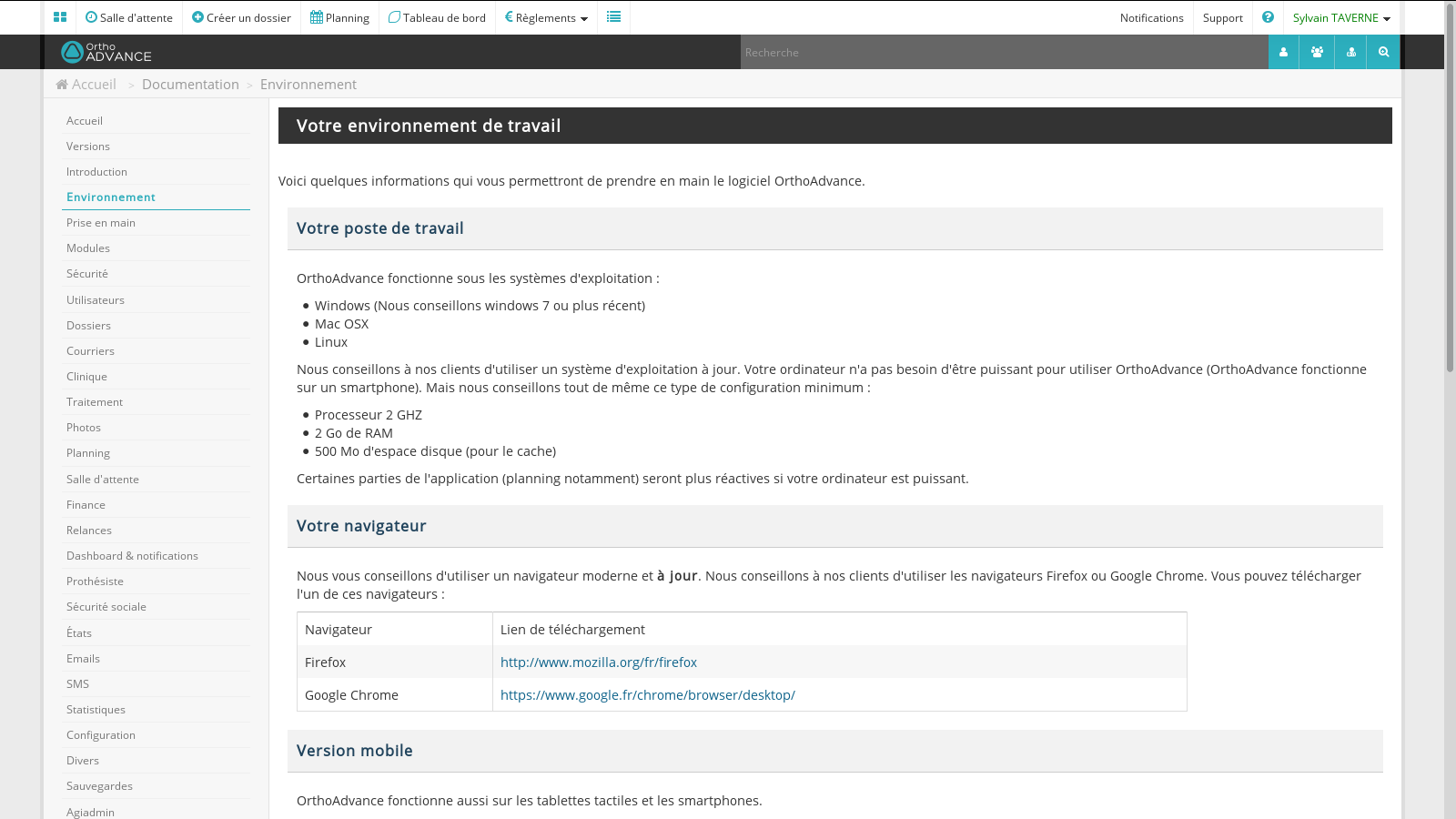Select Environnement in the sidebar
Image resolution: width=1456 pixels, height=819 pixels.
pos(156,197)
